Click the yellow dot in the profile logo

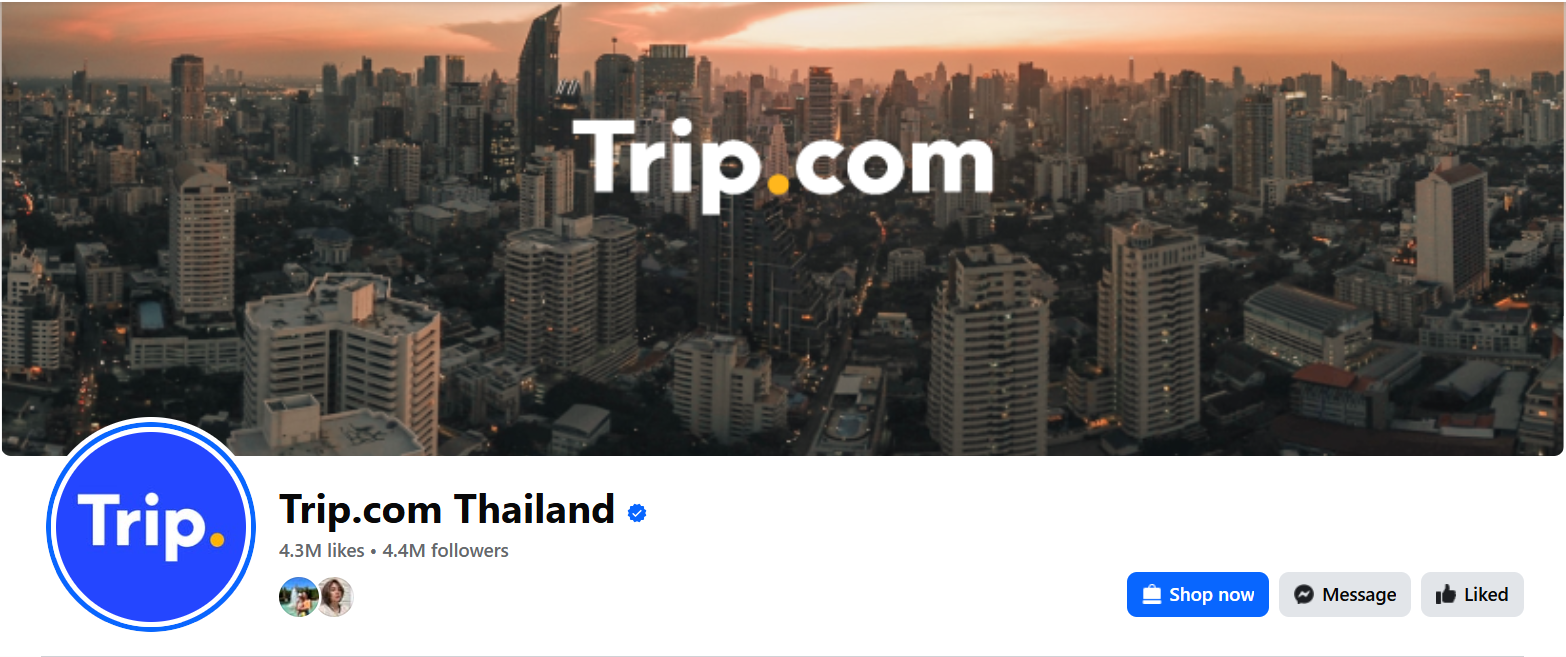click(217, 540)
